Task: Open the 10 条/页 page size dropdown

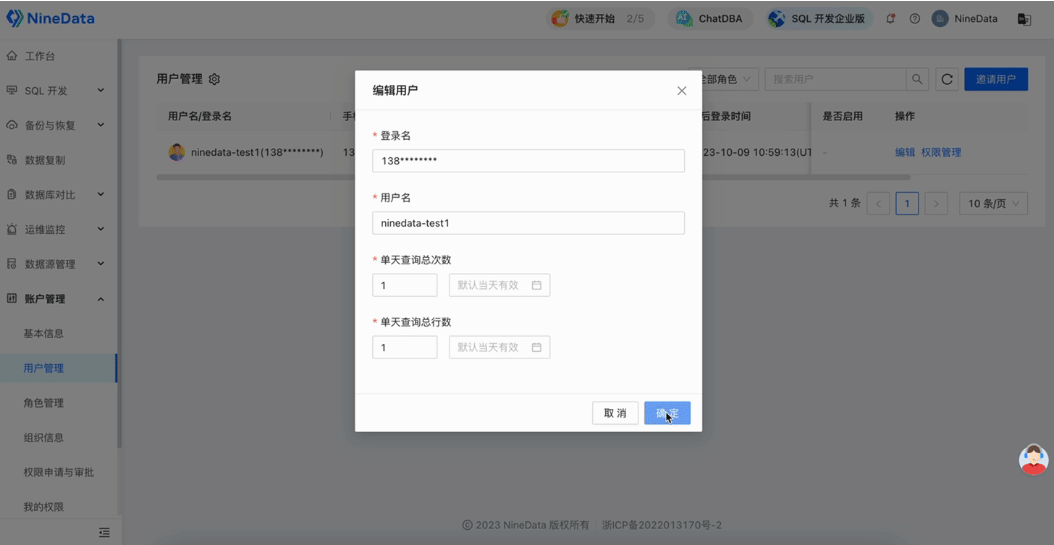Action: (x=992, y=204)
